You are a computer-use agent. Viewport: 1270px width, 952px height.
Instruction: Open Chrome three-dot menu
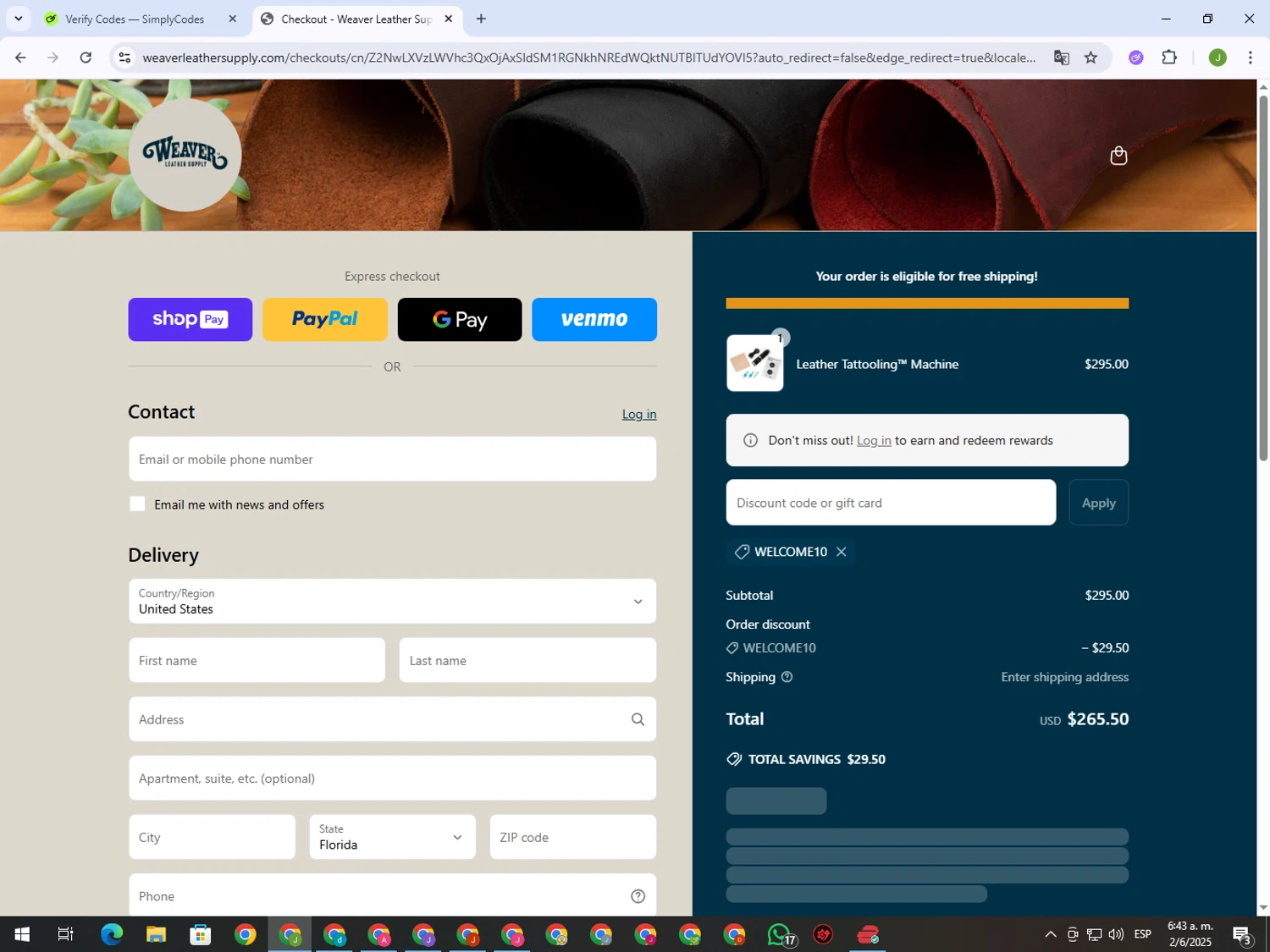tap(1250, 58)
